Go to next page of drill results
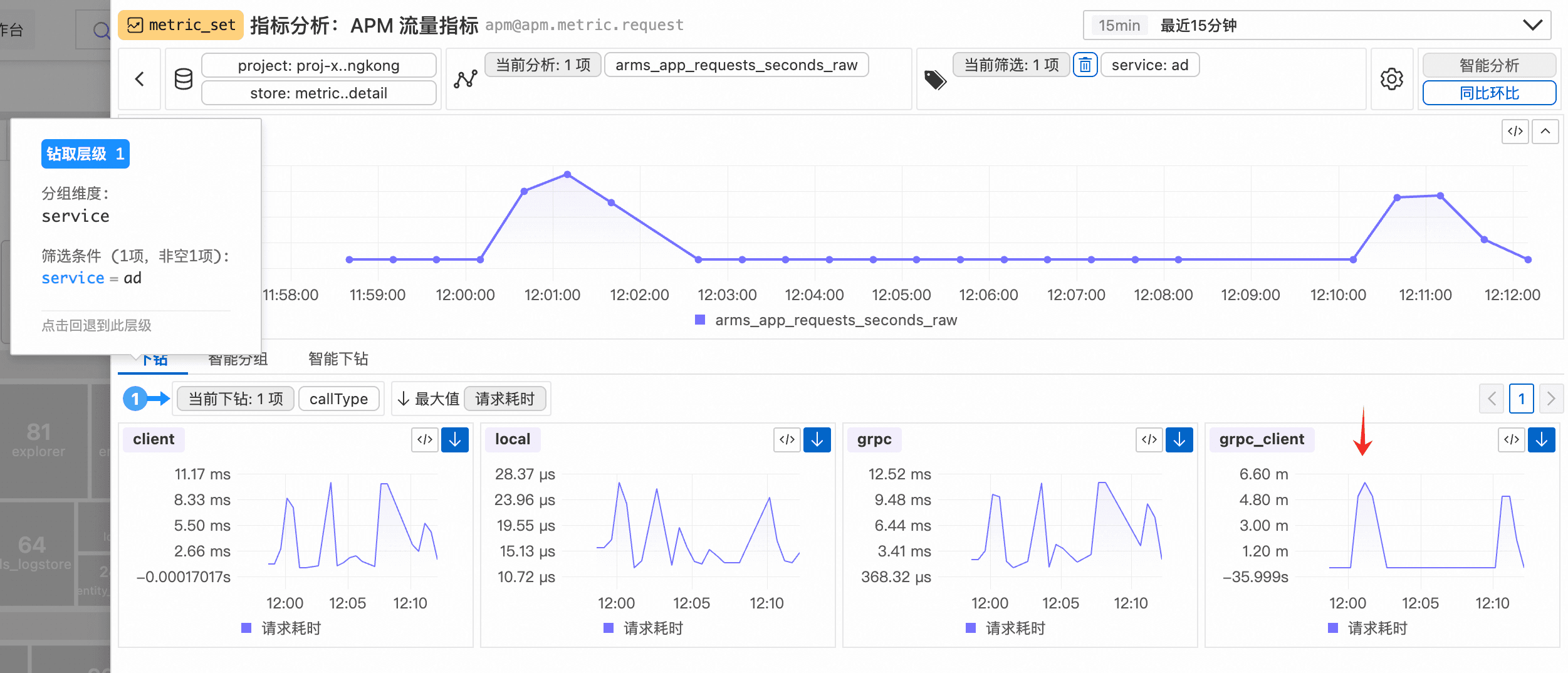 click(x=1551, y=399)
